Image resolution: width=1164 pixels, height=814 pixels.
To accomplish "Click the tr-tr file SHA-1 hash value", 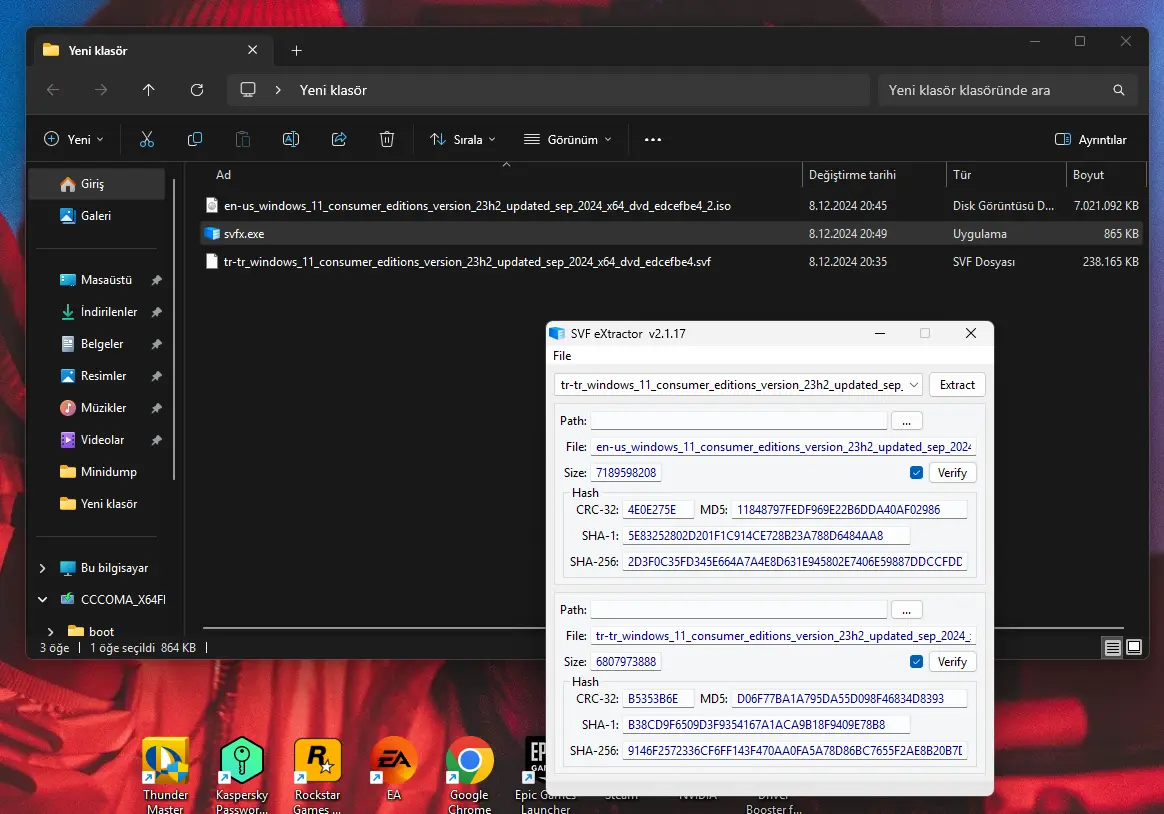I will (765, 724).
